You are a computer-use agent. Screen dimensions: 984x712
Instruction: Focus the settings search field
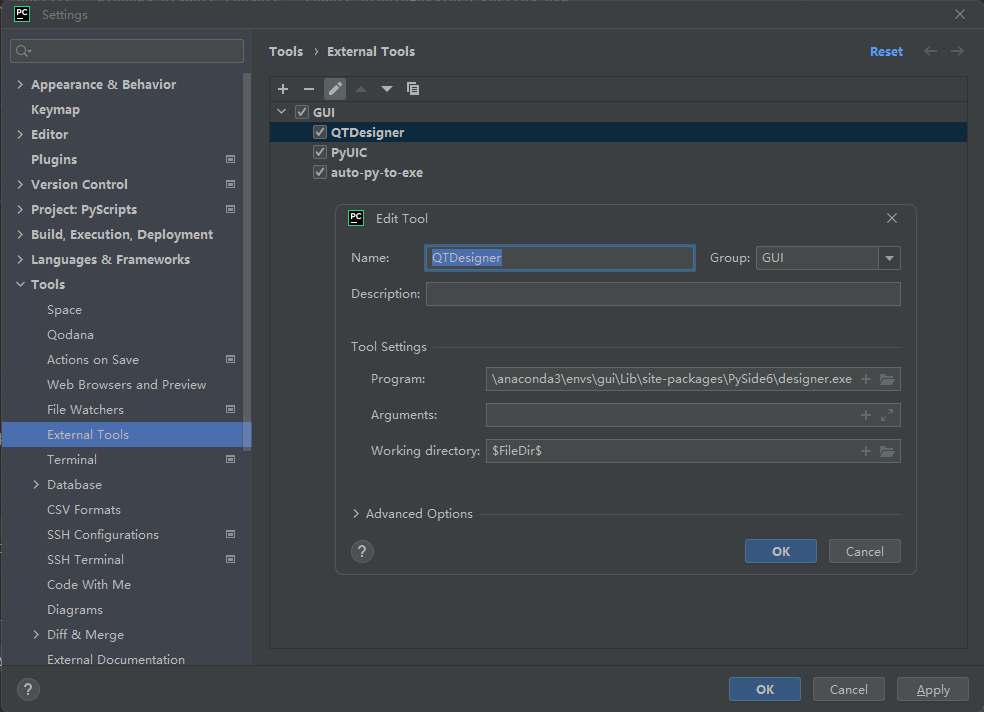(x=127, y=51)
